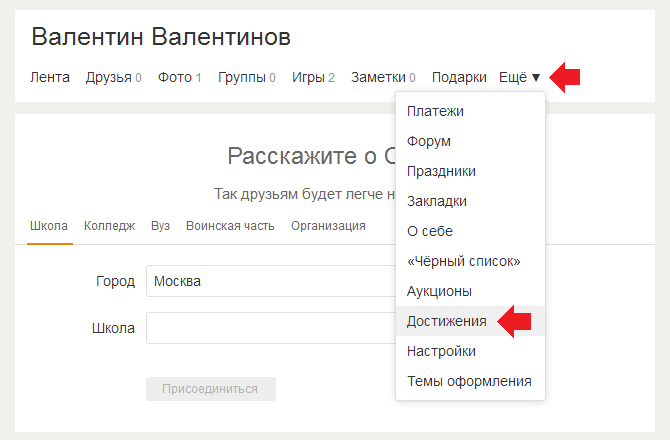This screenshot has width=670, height=440.
Task: Open Настройки from the dropdown
Action: click(441, 351)
